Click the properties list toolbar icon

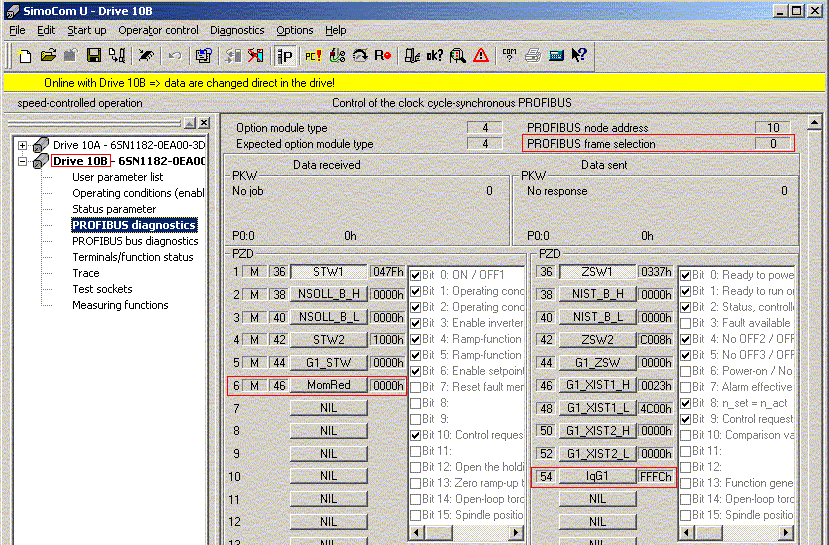click(204, 56)
